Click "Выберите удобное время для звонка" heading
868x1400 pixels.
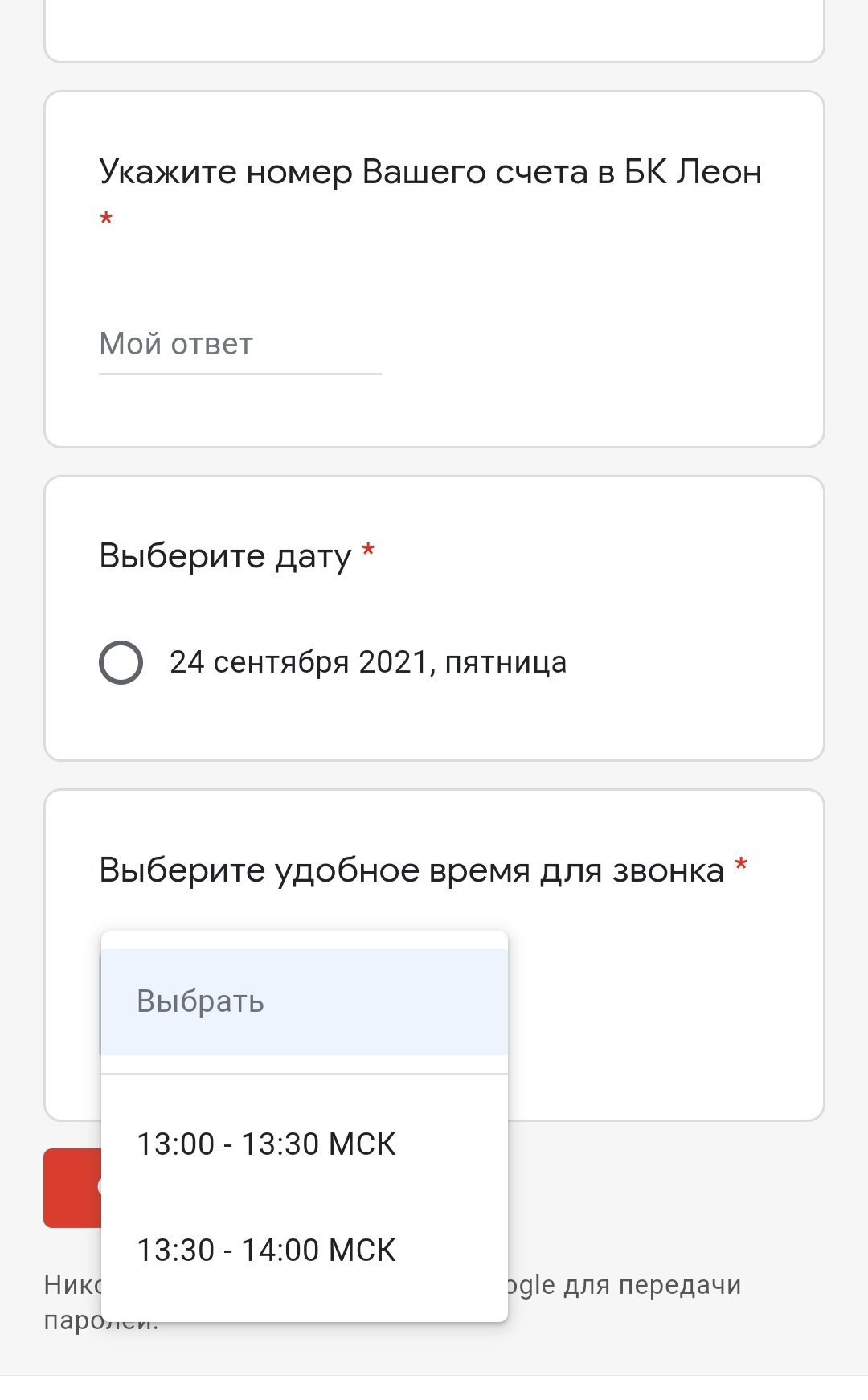tap(411, 870)
